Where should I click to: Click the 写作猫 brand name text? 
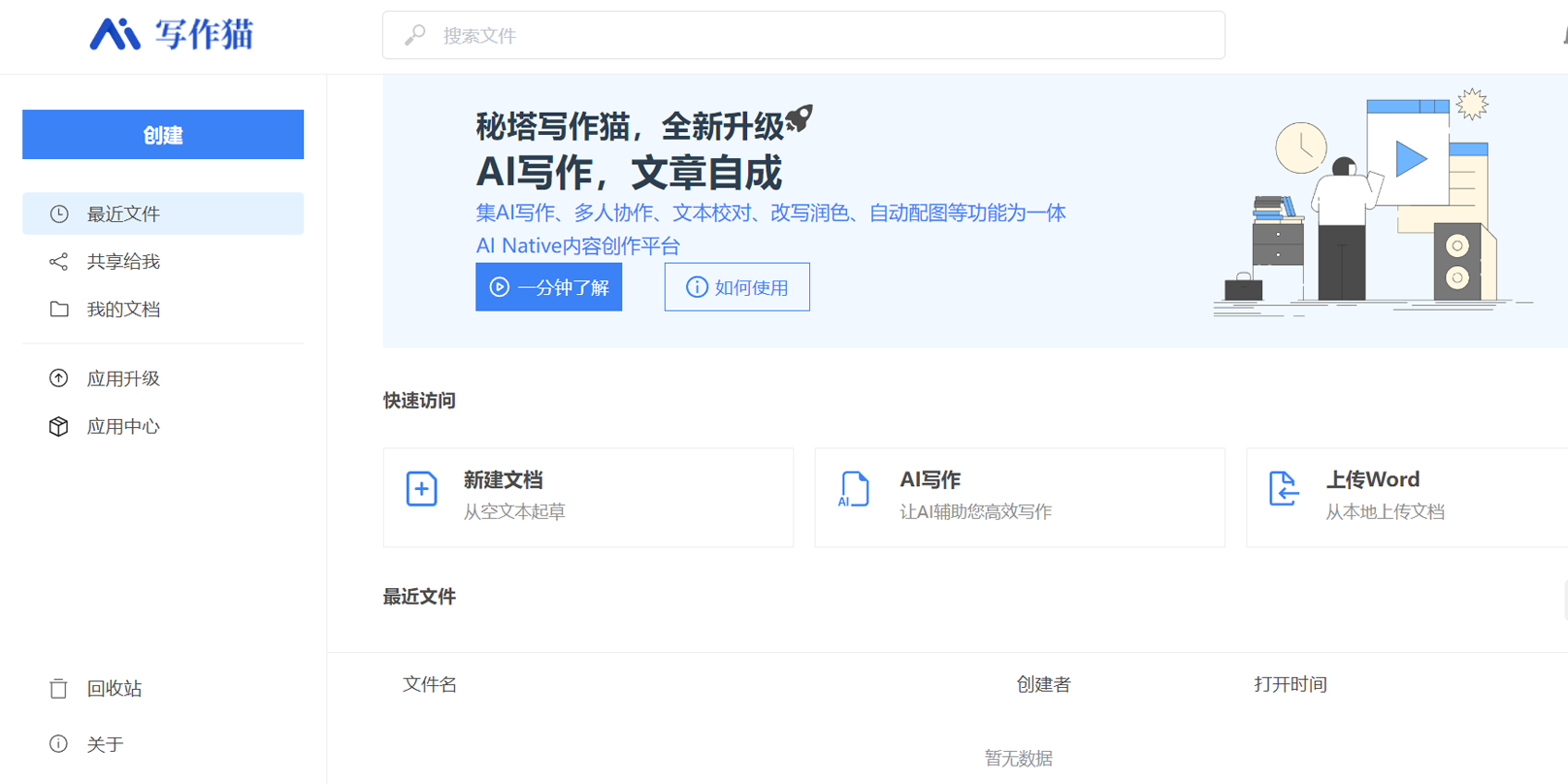point(205,34)
